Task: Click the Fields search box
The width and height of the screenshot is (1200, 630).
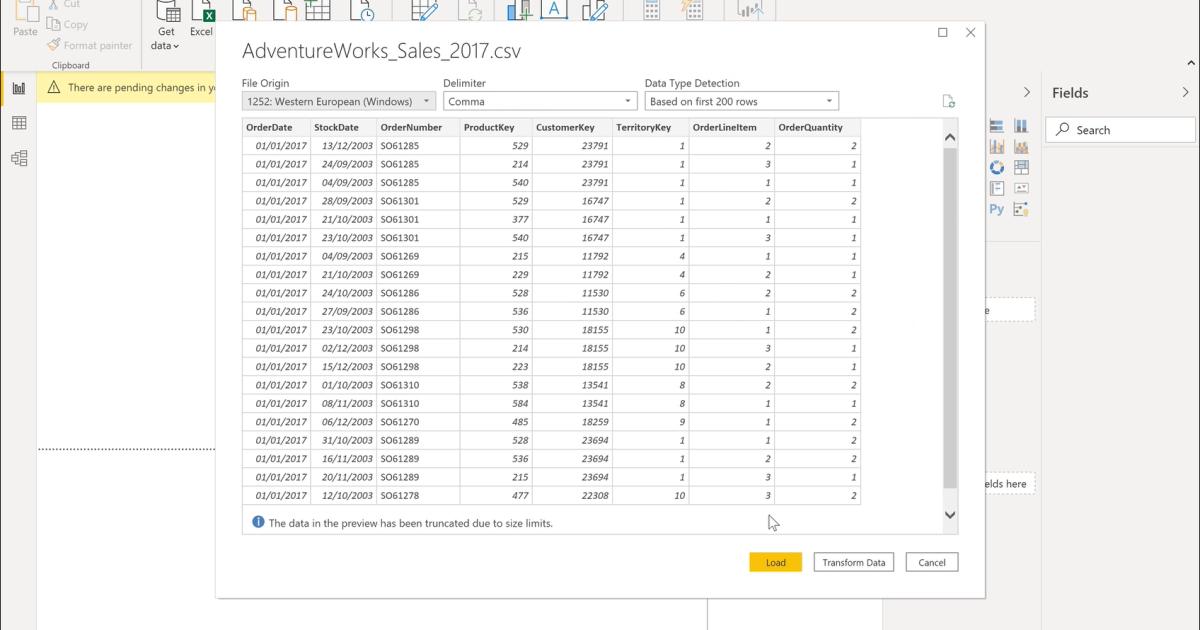Action: coord(1119,129)
